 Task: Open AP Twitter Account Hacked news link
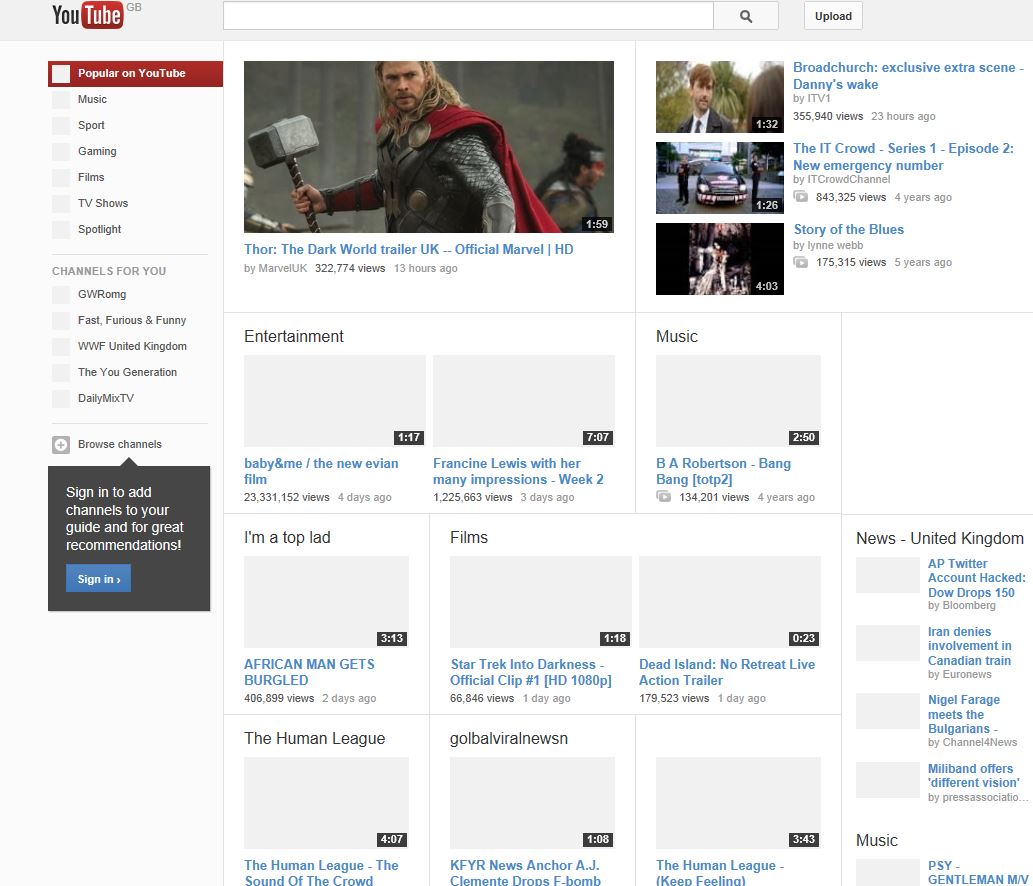(976, 578)
